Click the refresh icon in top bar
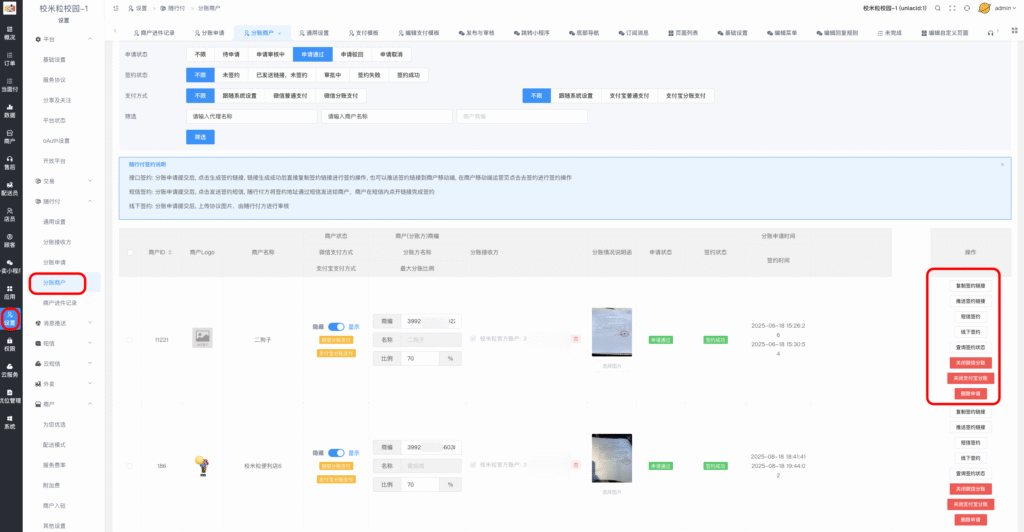1024x532 pixels. coord(967,8)
